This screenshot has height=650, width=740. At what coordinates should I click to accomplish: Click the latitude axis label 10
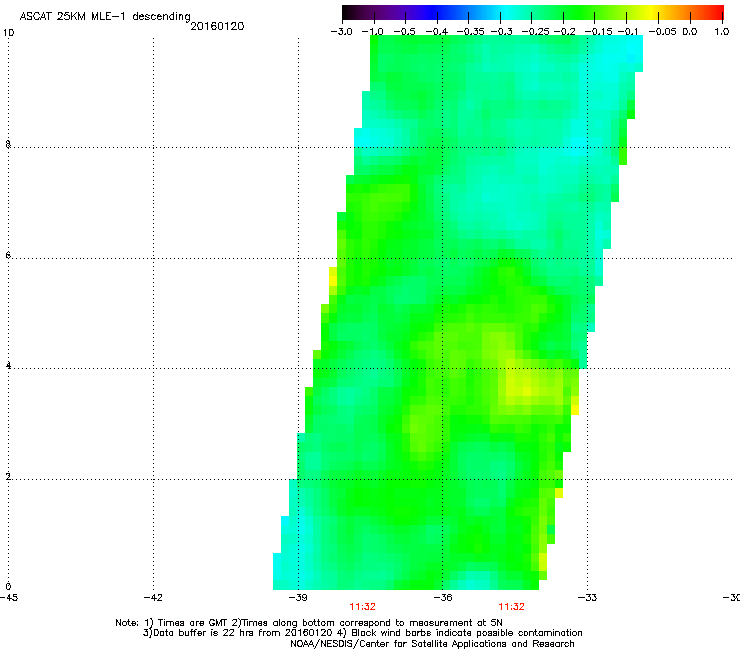[x=8, y=33]
